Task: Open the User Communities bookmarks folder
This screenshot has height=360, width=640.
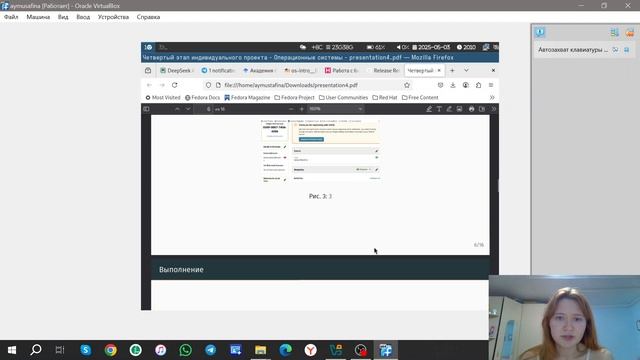Action: coord(343,98)
